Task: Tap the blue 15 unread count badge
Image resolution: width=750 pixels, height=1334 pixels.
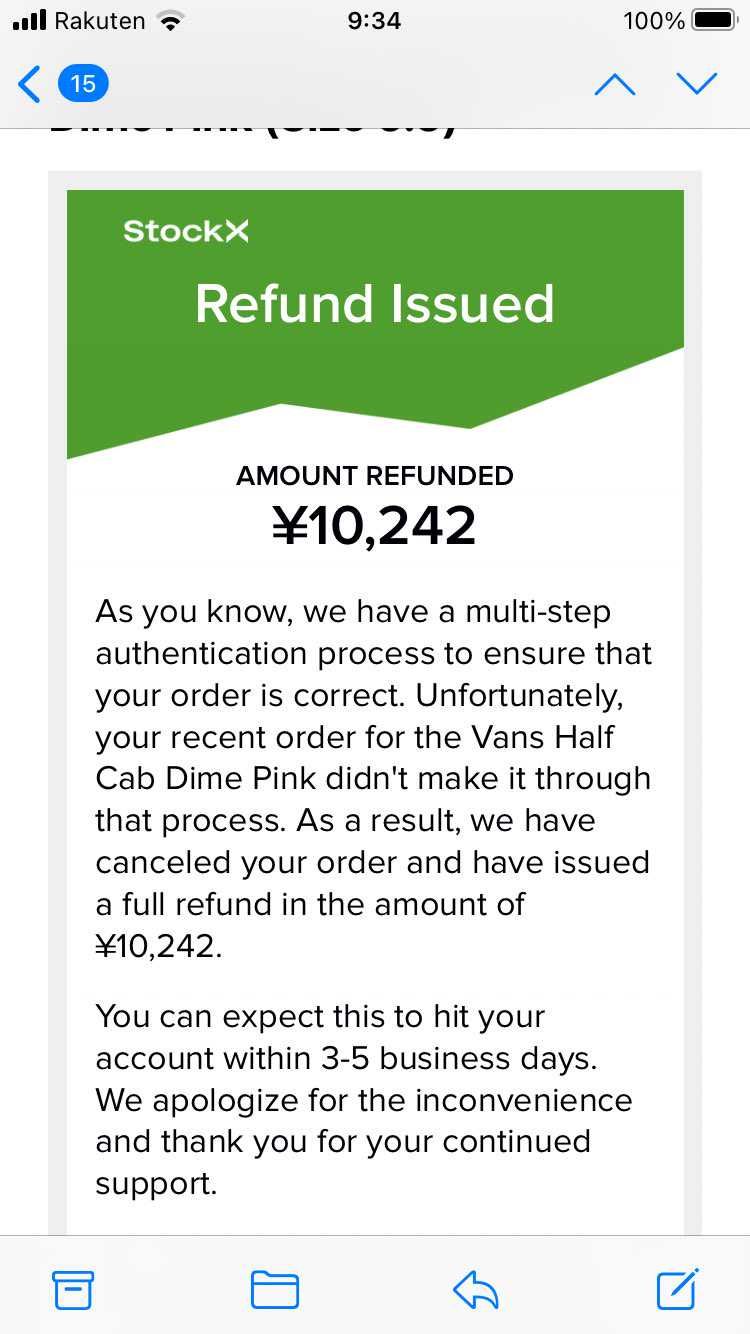Action: point(83,84)
